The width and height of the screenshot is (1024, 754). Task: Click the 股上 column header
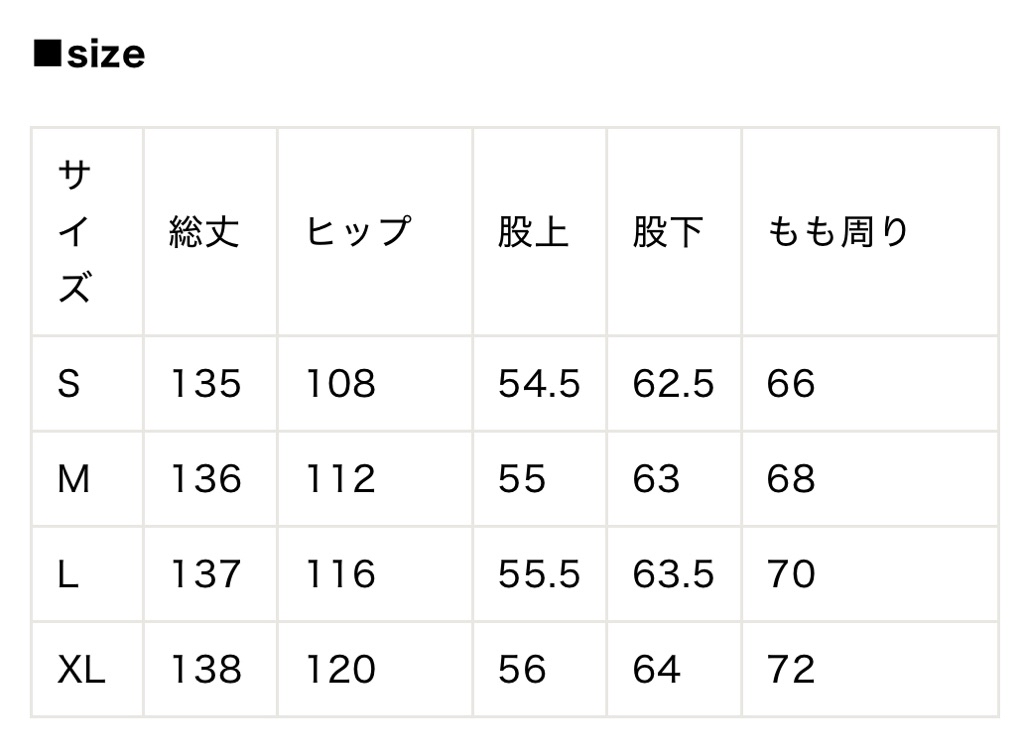(533, 232)
